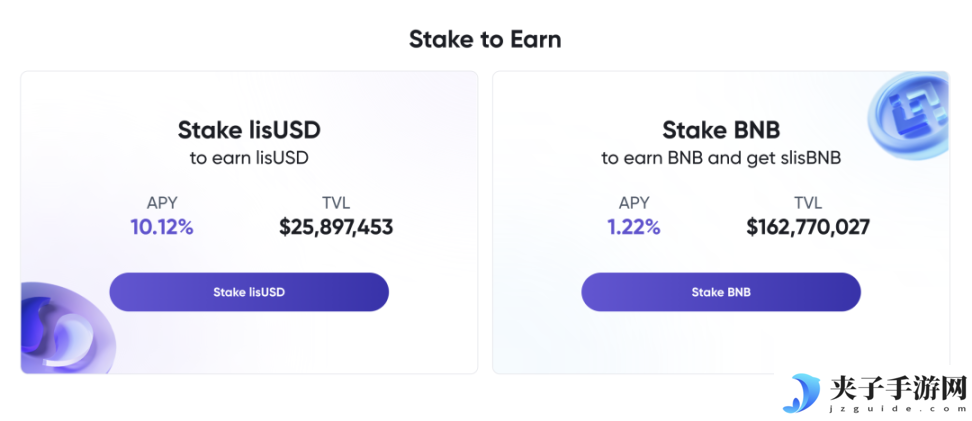Screen dimensions: 972x421
Task: Click the blue dolphin watermark logo
Action: tap(801, 393)
